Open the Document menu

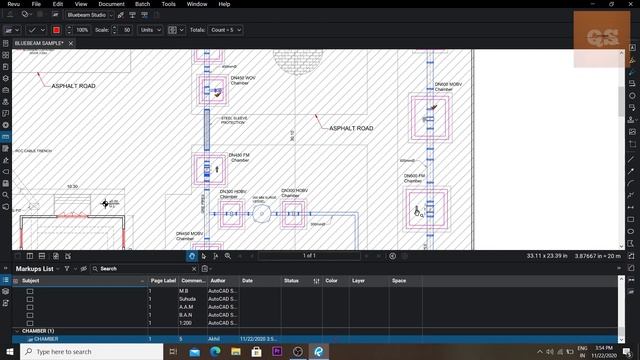(x=111, y=4)
